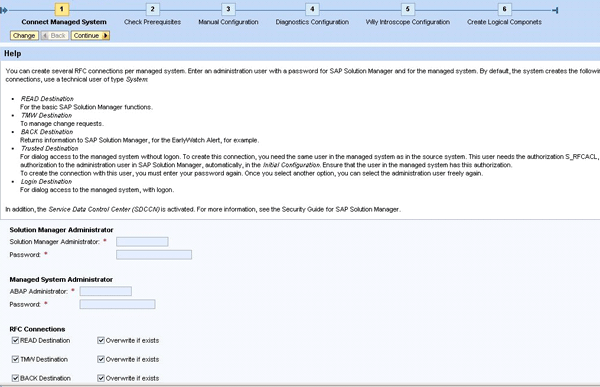Toggle Overwrite if exists for TMW Destination
This screenshot has height=387, width=600.
(x=101, y=359)
